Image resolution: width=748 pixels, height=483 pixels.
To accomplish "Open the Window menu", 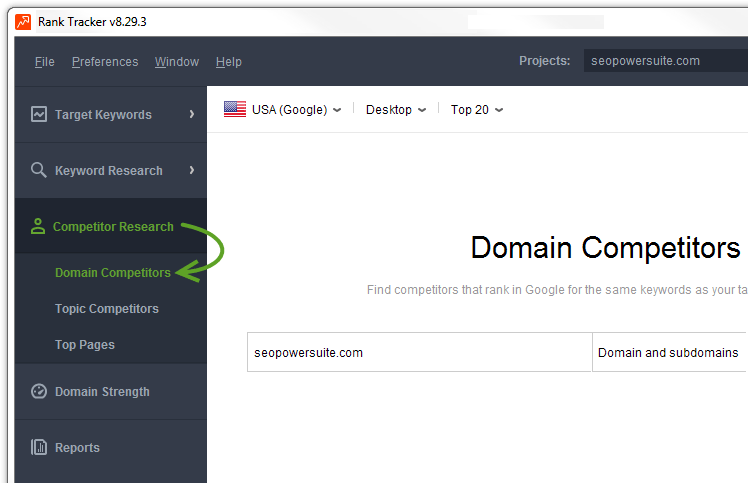I will 177,62.
